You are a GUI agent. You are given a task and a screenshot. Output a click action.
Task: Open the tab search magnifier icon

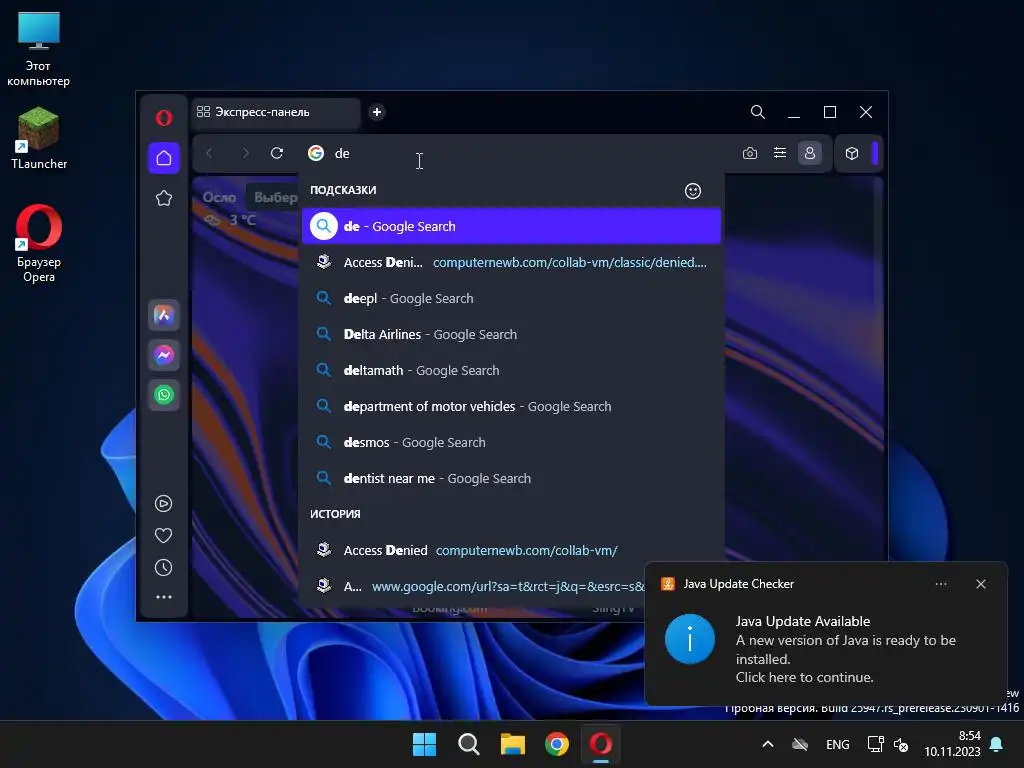pyautogui.click(x=758, y=112)
